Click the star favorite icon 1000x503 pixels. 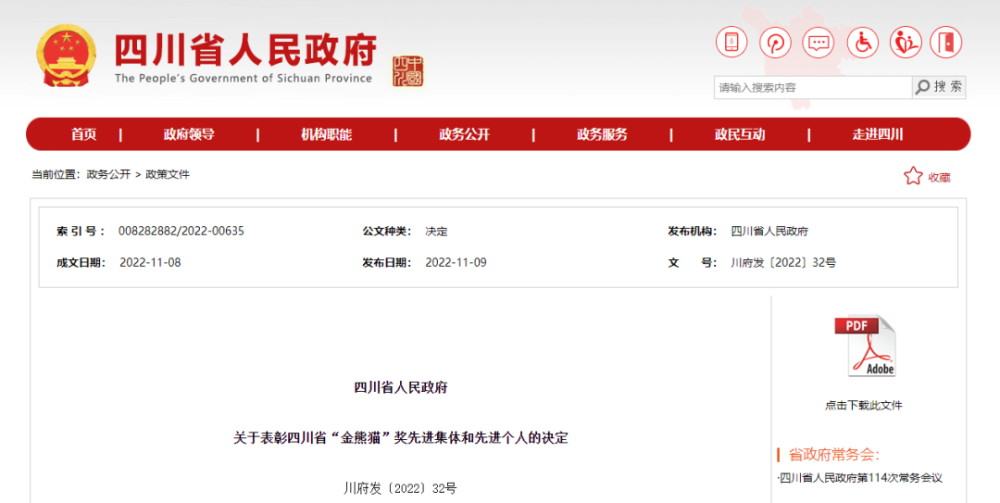pos(913,176)
